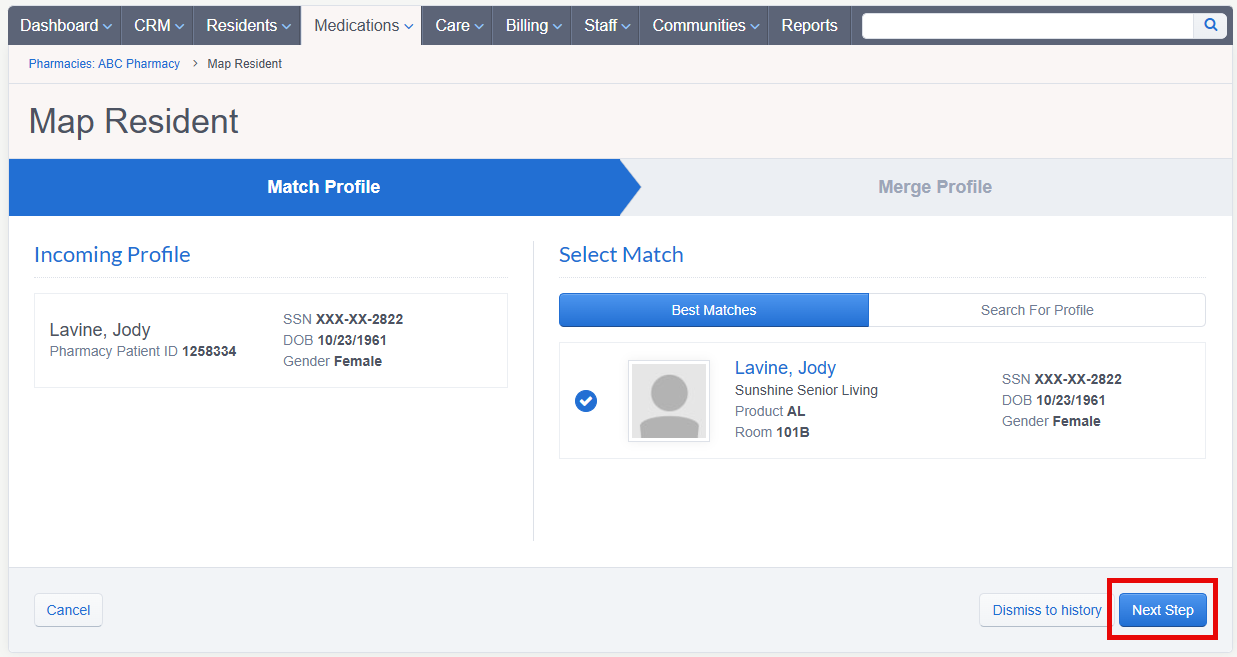Go to the Reports menu item

click(809, 26)
